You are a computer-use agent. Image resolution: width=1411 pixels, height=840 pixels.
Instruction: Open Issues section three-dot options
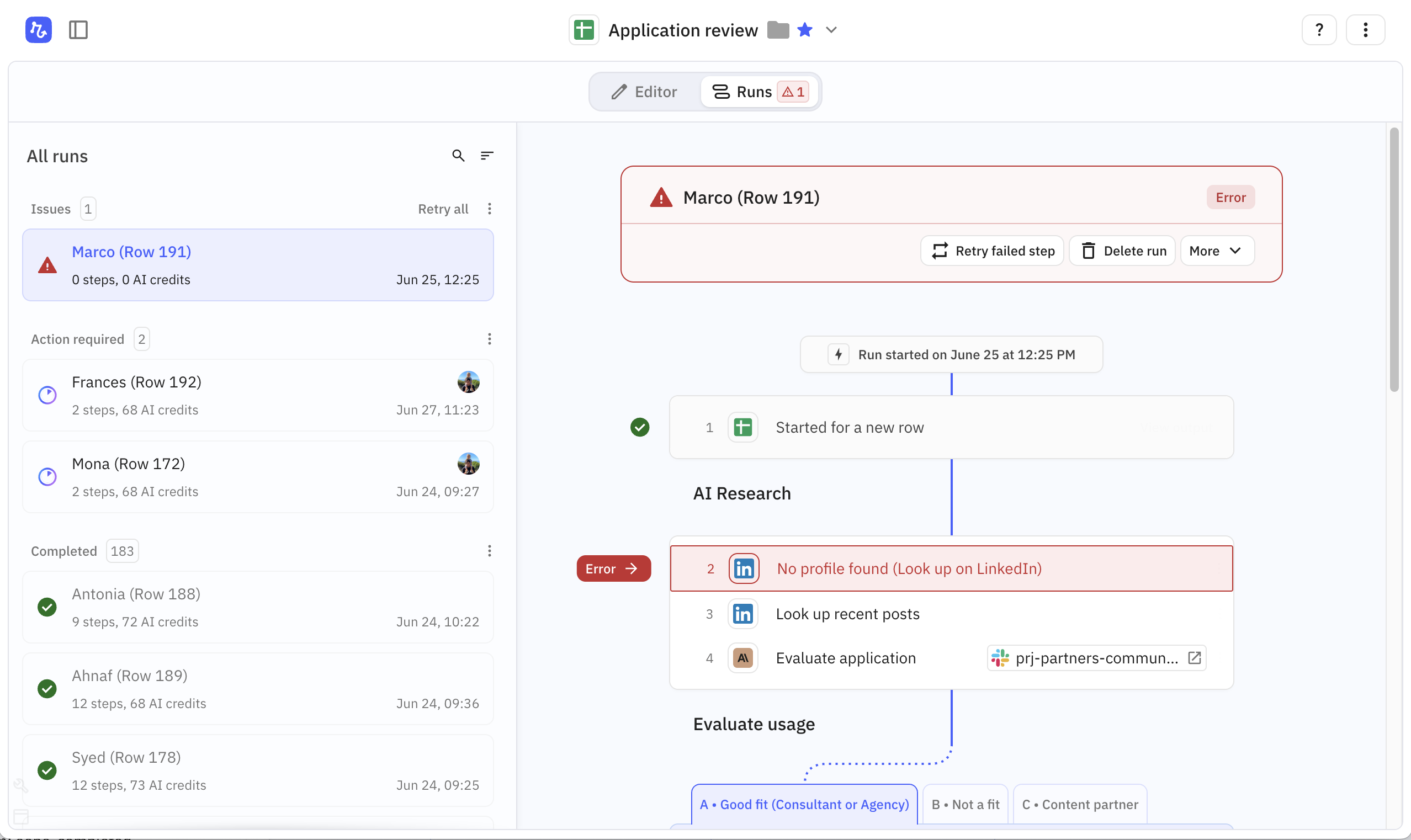(489, 209)
